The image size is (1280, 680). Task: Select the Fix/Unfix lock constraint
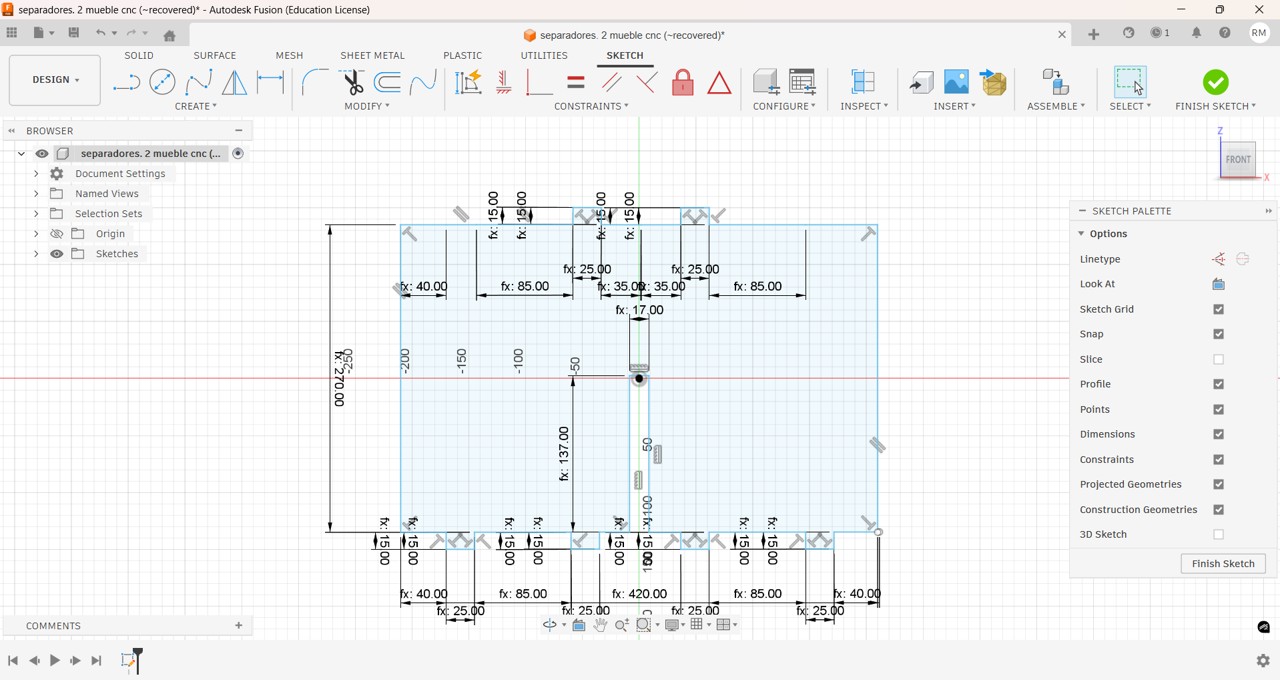click(683, 82)
